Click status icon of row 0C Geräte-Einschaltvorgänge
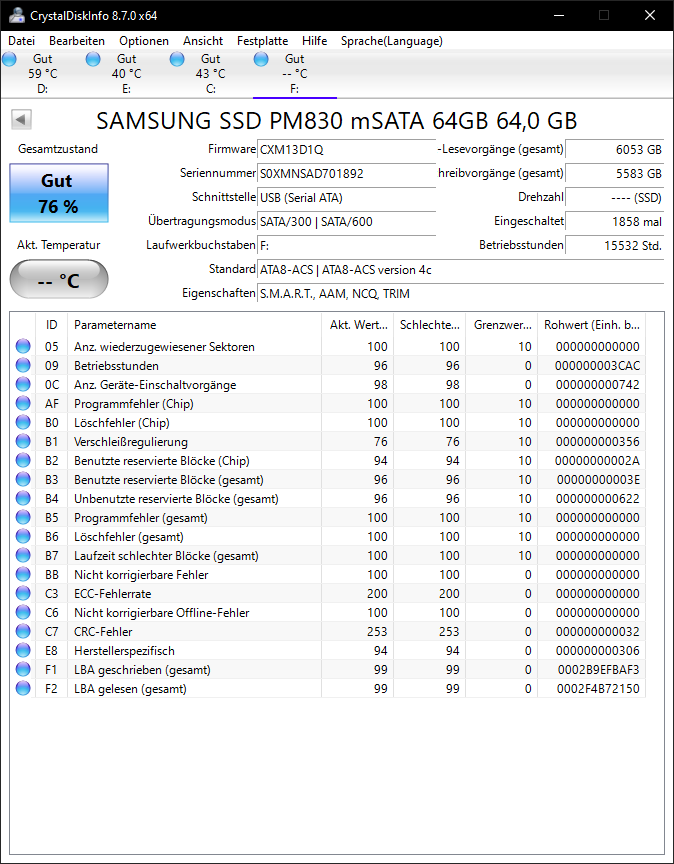 tap(23, 385)
